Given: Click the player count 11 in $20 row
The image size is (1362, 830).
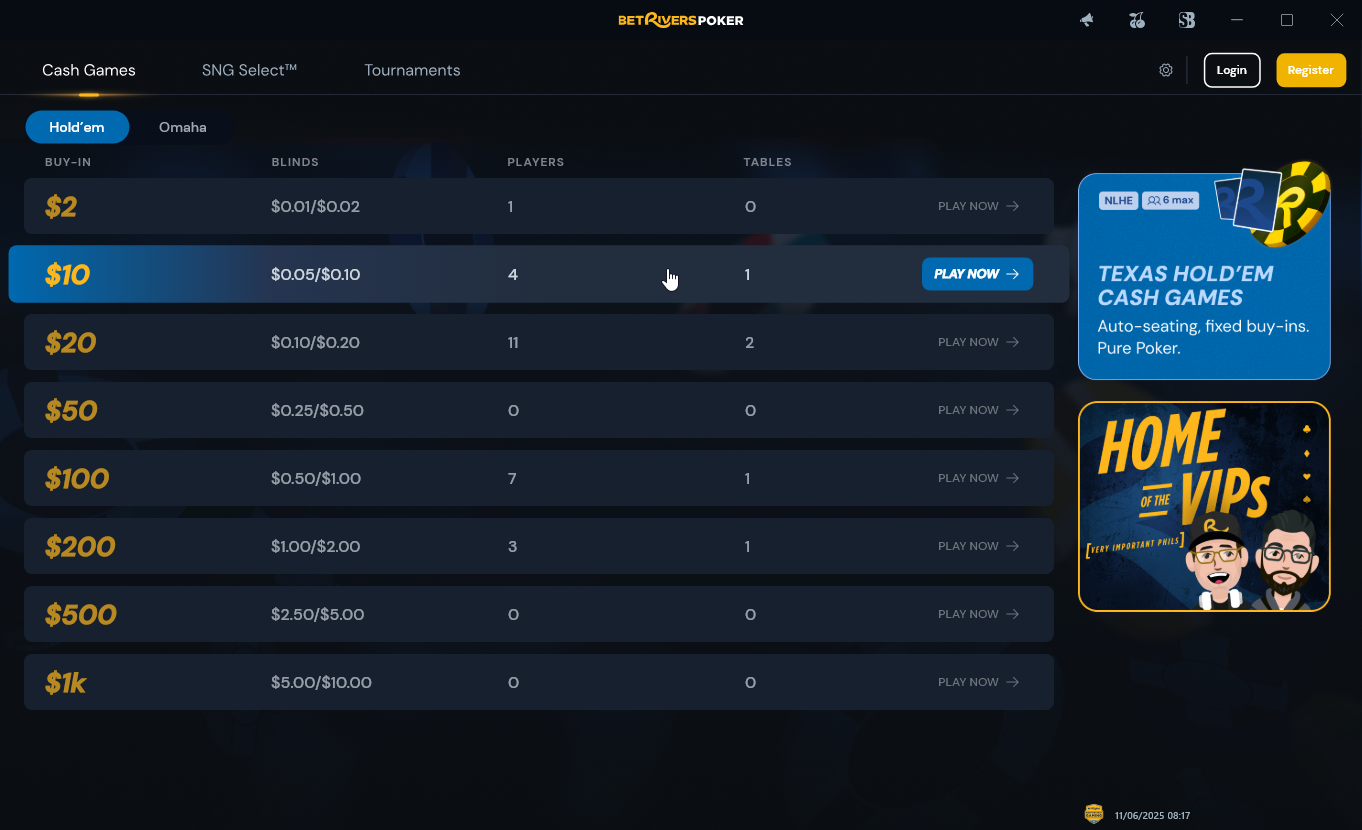Looking at the screenshot, I should [513, 343].
